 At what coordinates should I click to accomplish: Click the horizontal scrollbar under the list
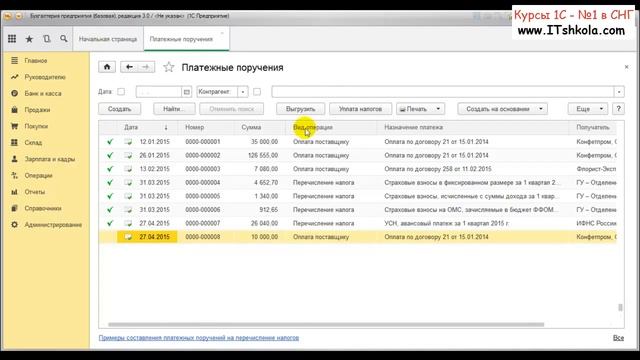pyautogui.click(x=326, y=324)
